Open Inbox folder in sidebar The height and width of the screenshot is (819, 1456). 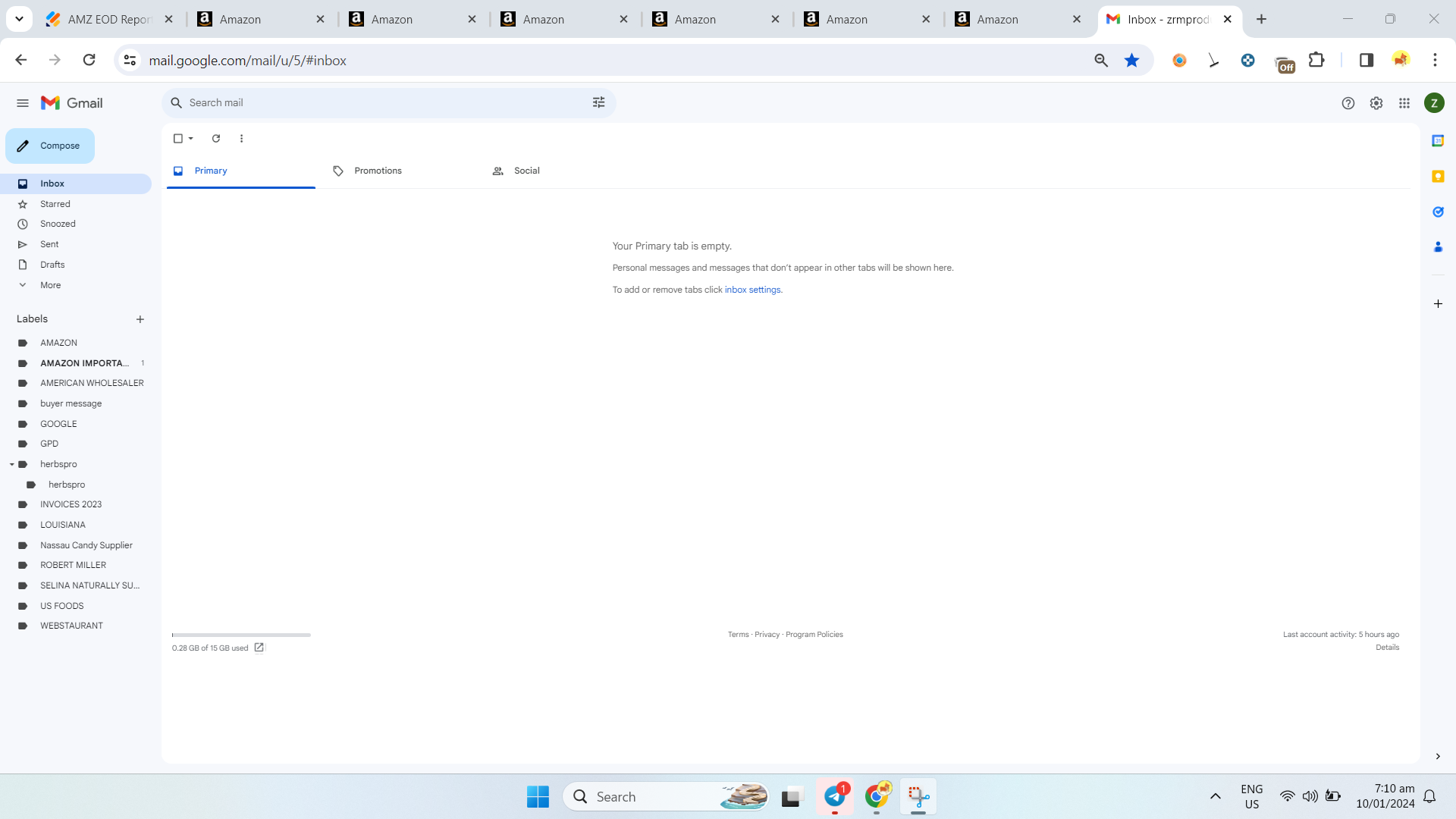(x=76, y=184)
